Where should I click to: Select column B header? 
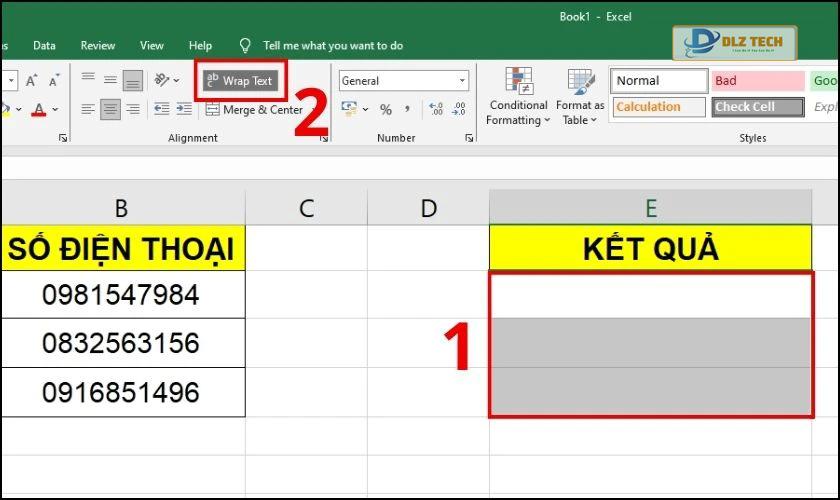click(122, 208)
